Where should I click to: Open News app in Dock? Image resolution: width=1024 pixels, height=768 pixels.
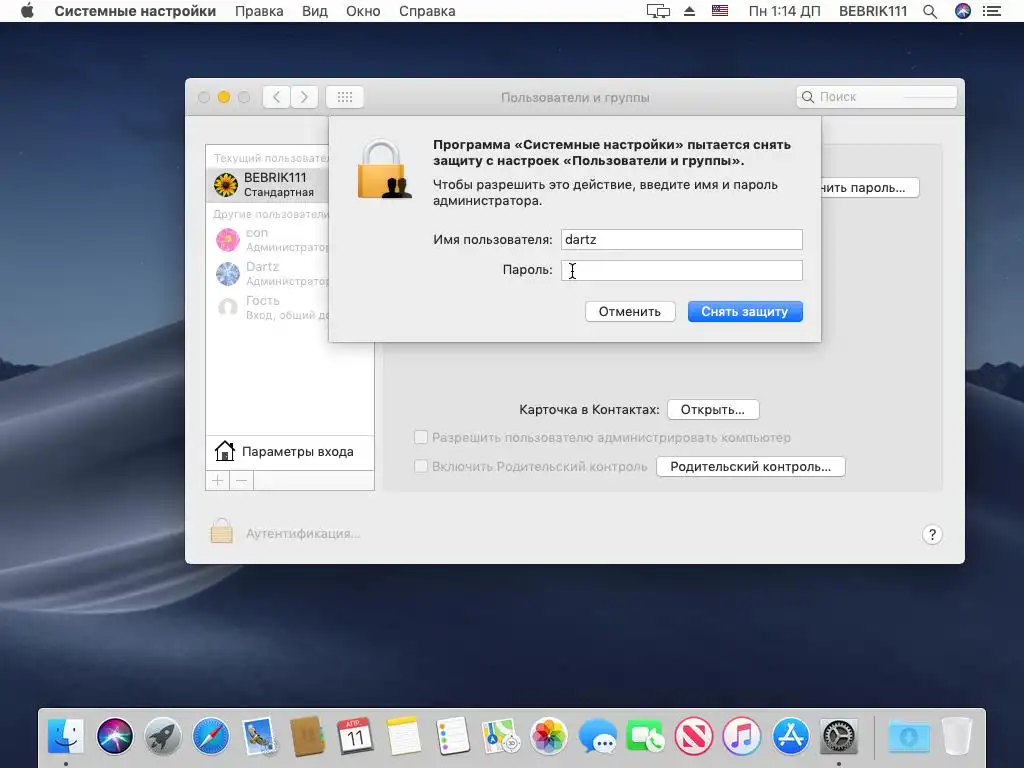(x=694, y=736)
